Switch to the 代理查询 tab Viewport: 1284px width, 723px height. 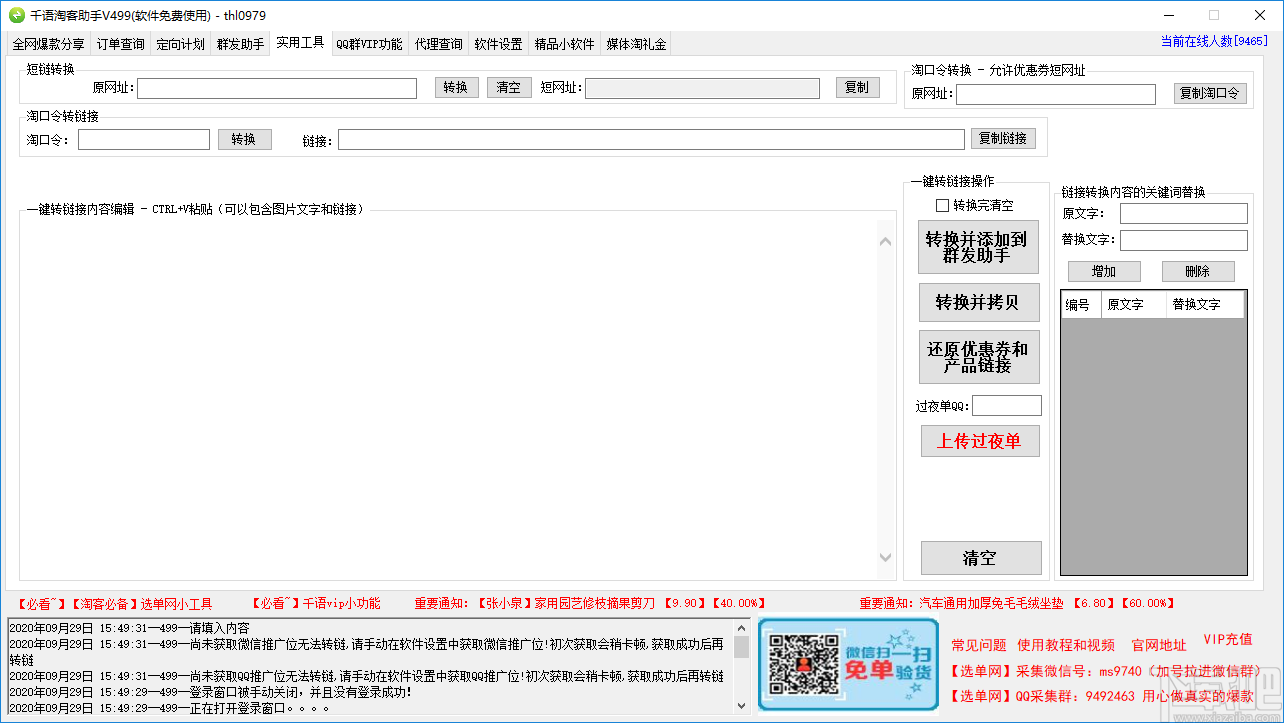click(x=438, y=44)
